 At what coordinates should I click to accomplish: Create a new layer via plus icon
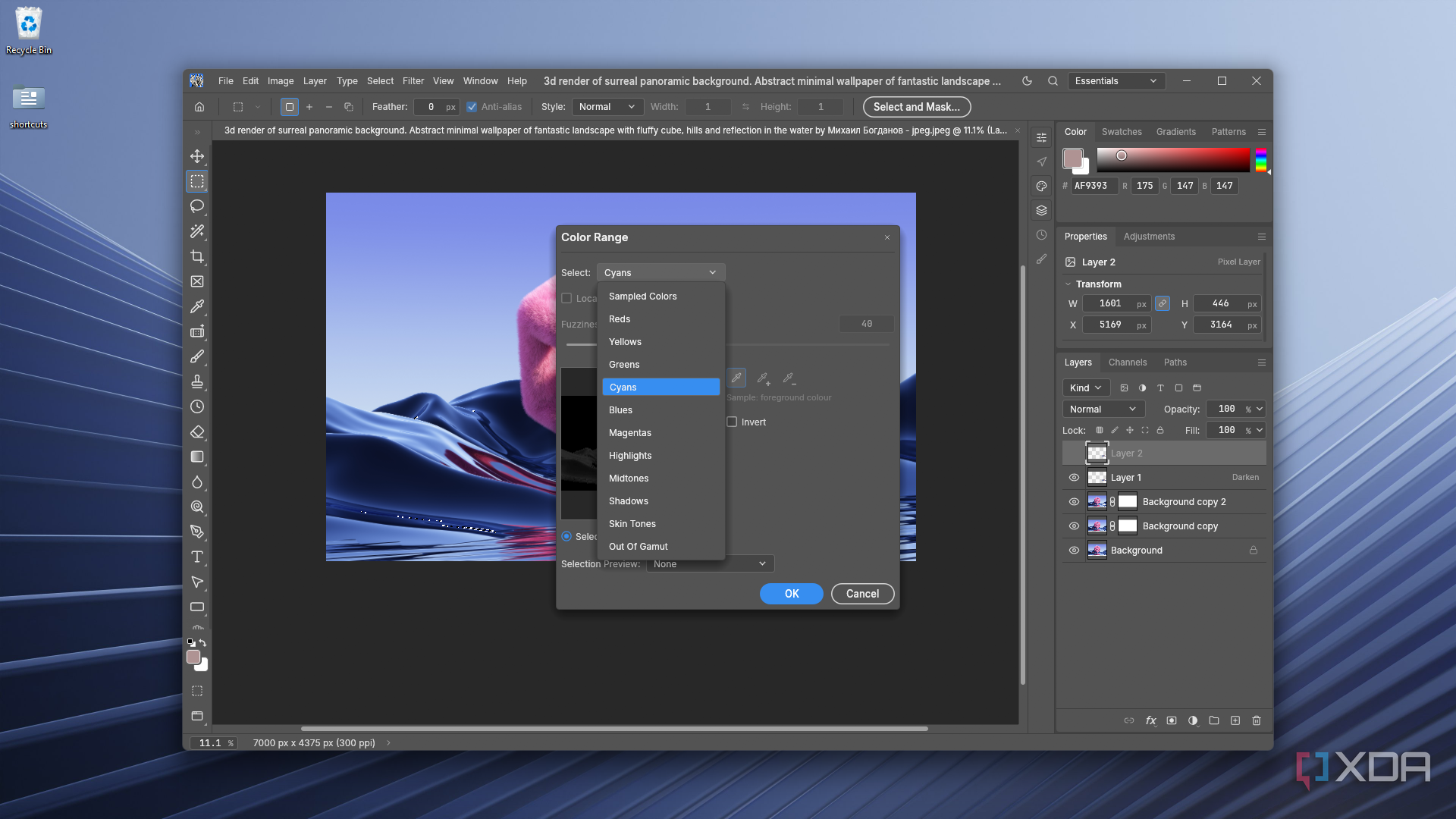click(x=1235, y=720)
